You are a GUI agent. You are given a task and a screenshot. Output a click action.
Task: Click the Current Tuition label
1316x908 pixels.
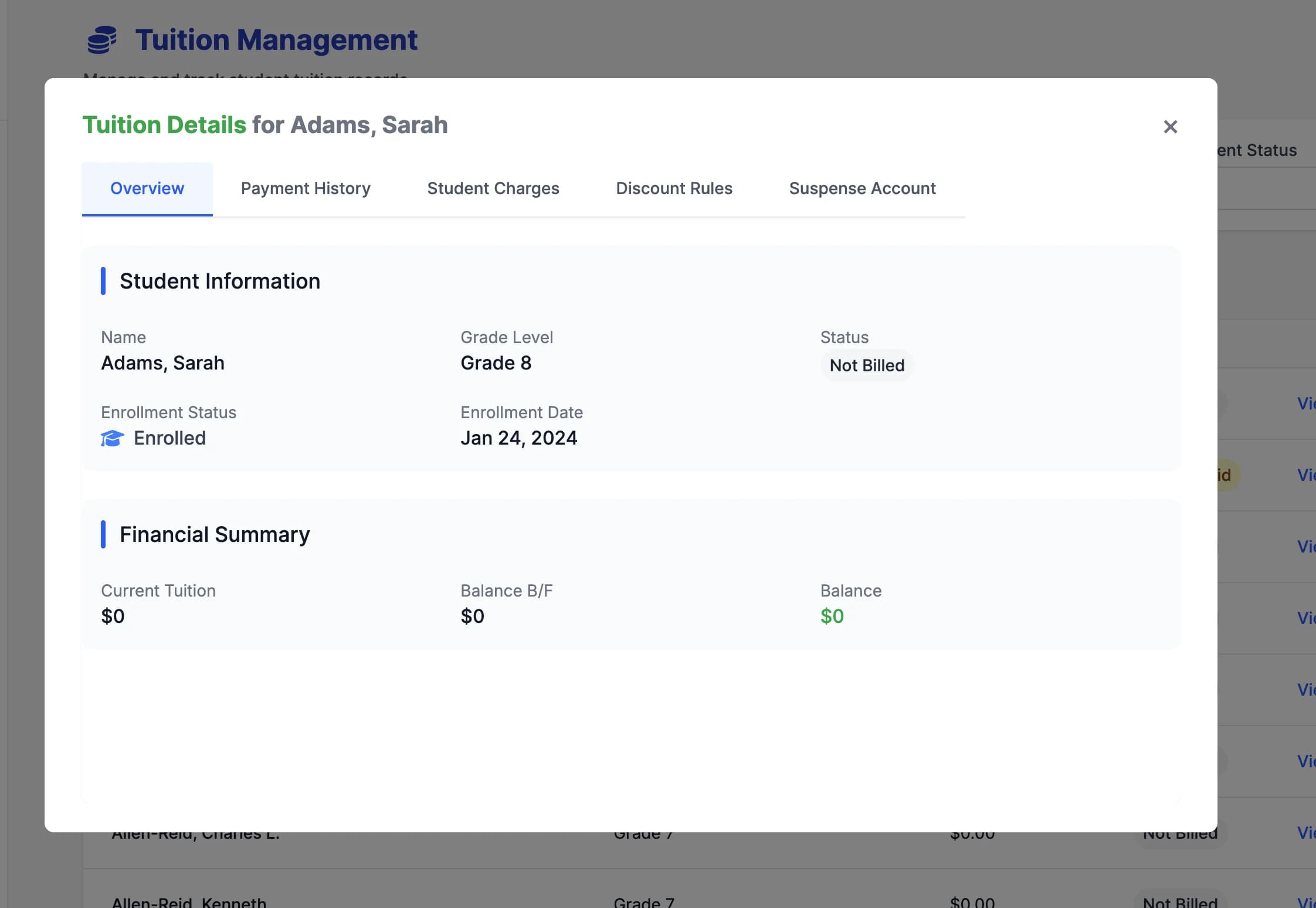pos(158,591)
